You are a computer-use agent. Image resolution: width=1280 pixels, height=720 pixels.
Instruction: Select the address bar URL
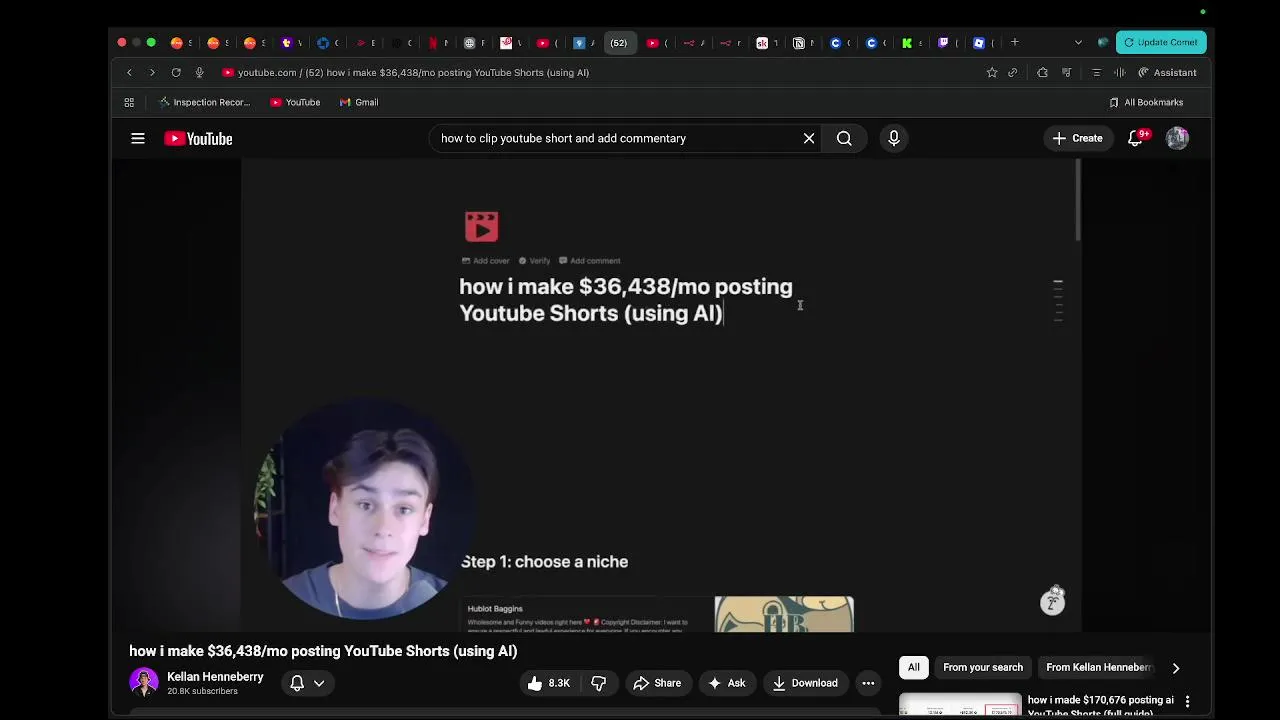[x=413, y=72]
